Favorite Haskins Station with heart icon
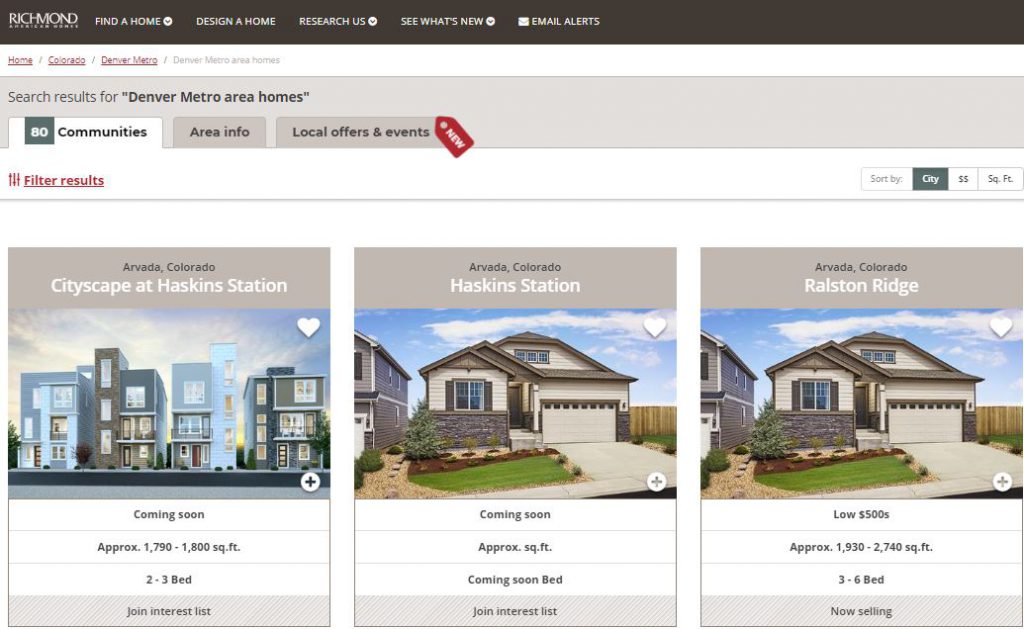The image size is (1024, 629). pyautogui.click(x=655, y=327)
